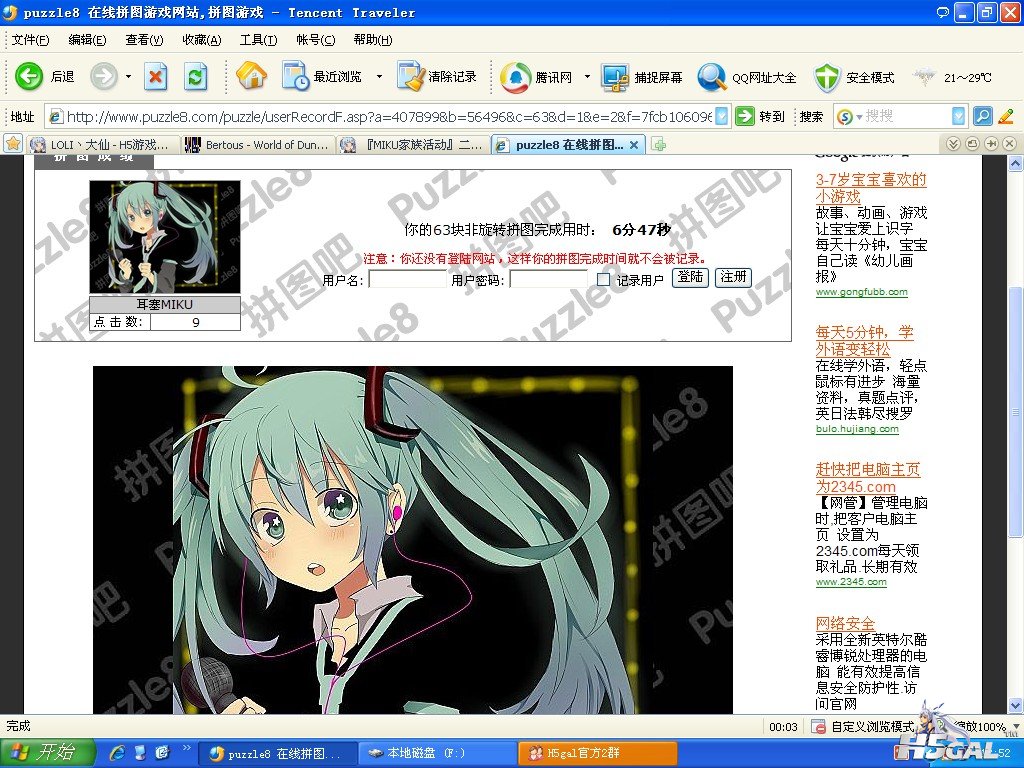
Task: Expand the 最近浏览 dropdown arrow
Action: coord(379,76)
